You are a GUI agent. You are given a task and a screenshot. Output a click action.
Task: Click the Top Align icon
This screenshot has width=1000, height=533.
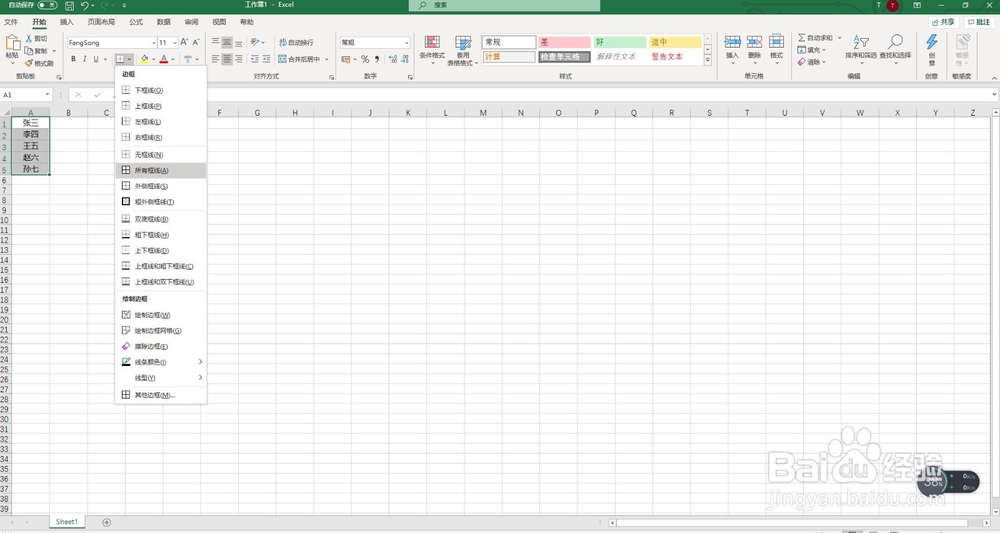216,42
